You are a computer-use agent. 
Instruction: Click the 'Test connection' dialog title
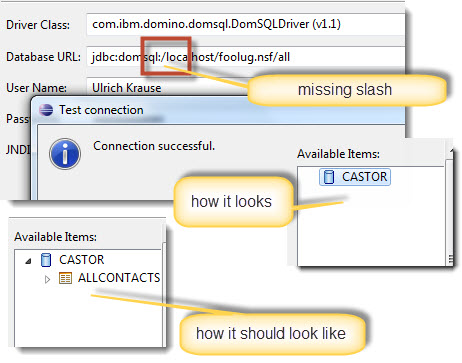[x=101, y=110]
